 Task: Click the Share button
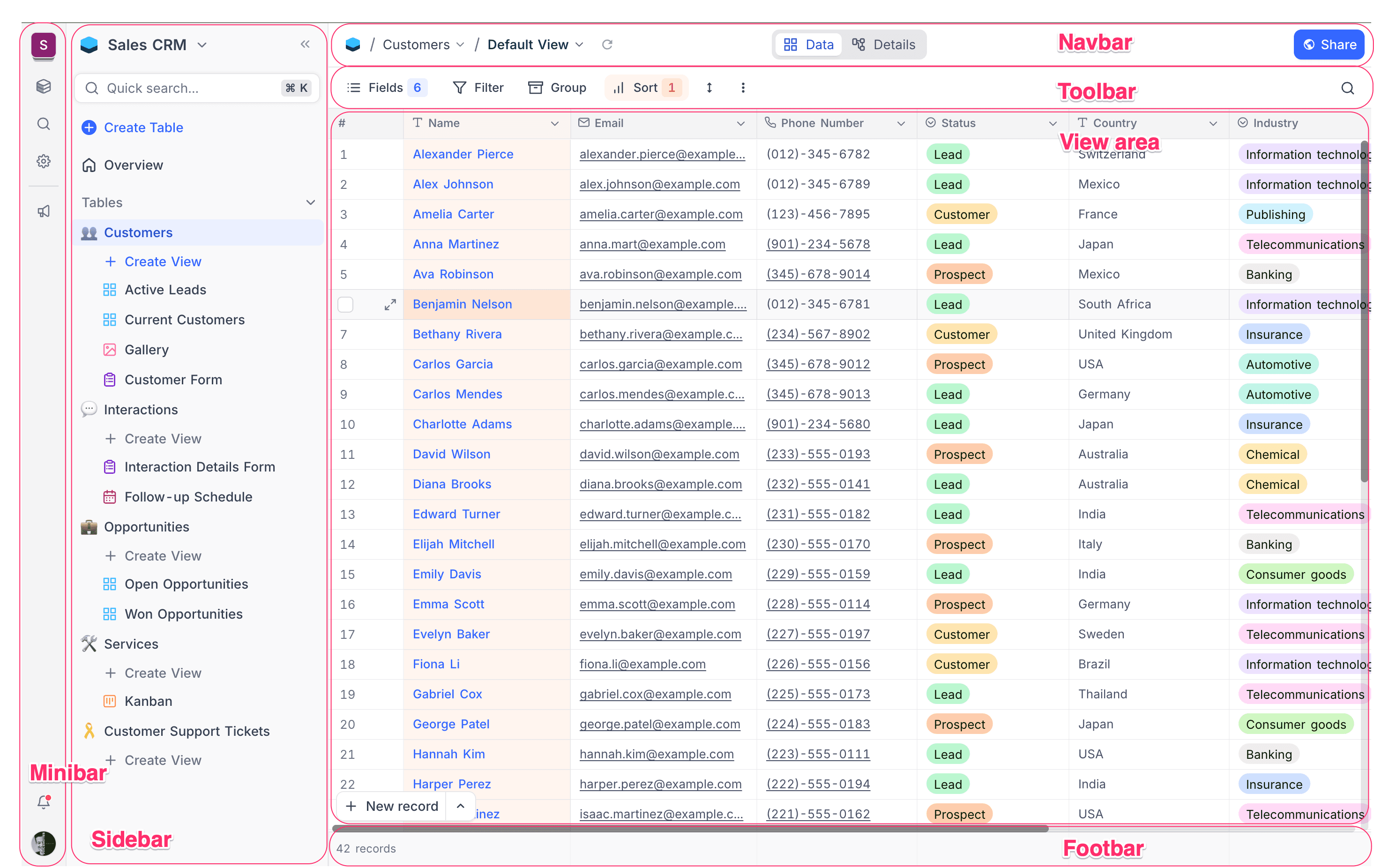click(1329, 45)
